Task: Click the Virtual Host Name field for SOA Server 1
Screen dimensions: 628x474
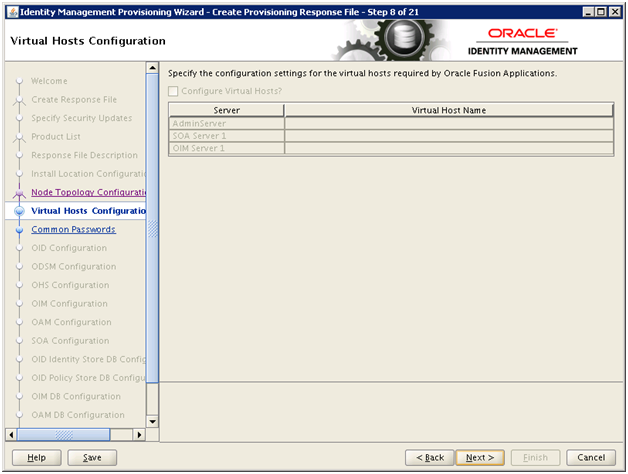Action: coord(449,136)
